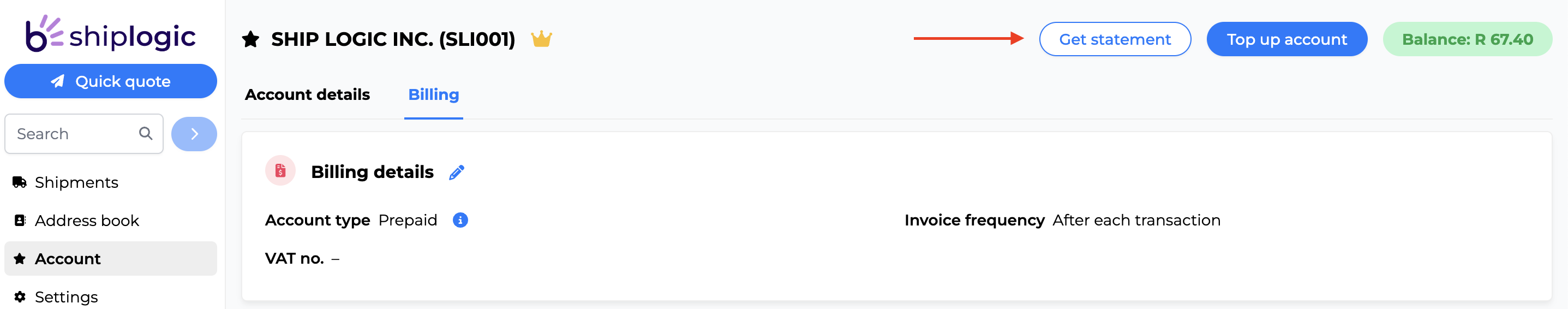The image size is (1568, 309).
Task: Click the paper plane icon in Quick quote
Action: click(x=58, y=81)
